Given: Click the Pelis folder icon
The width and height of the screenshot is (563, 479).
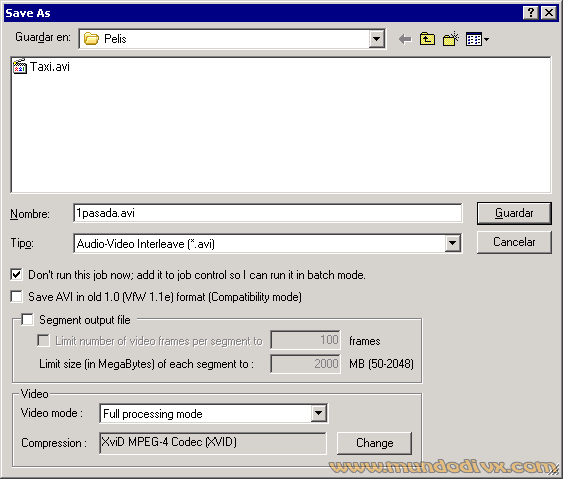Looking at the screenshot, I should coord(91,39).
